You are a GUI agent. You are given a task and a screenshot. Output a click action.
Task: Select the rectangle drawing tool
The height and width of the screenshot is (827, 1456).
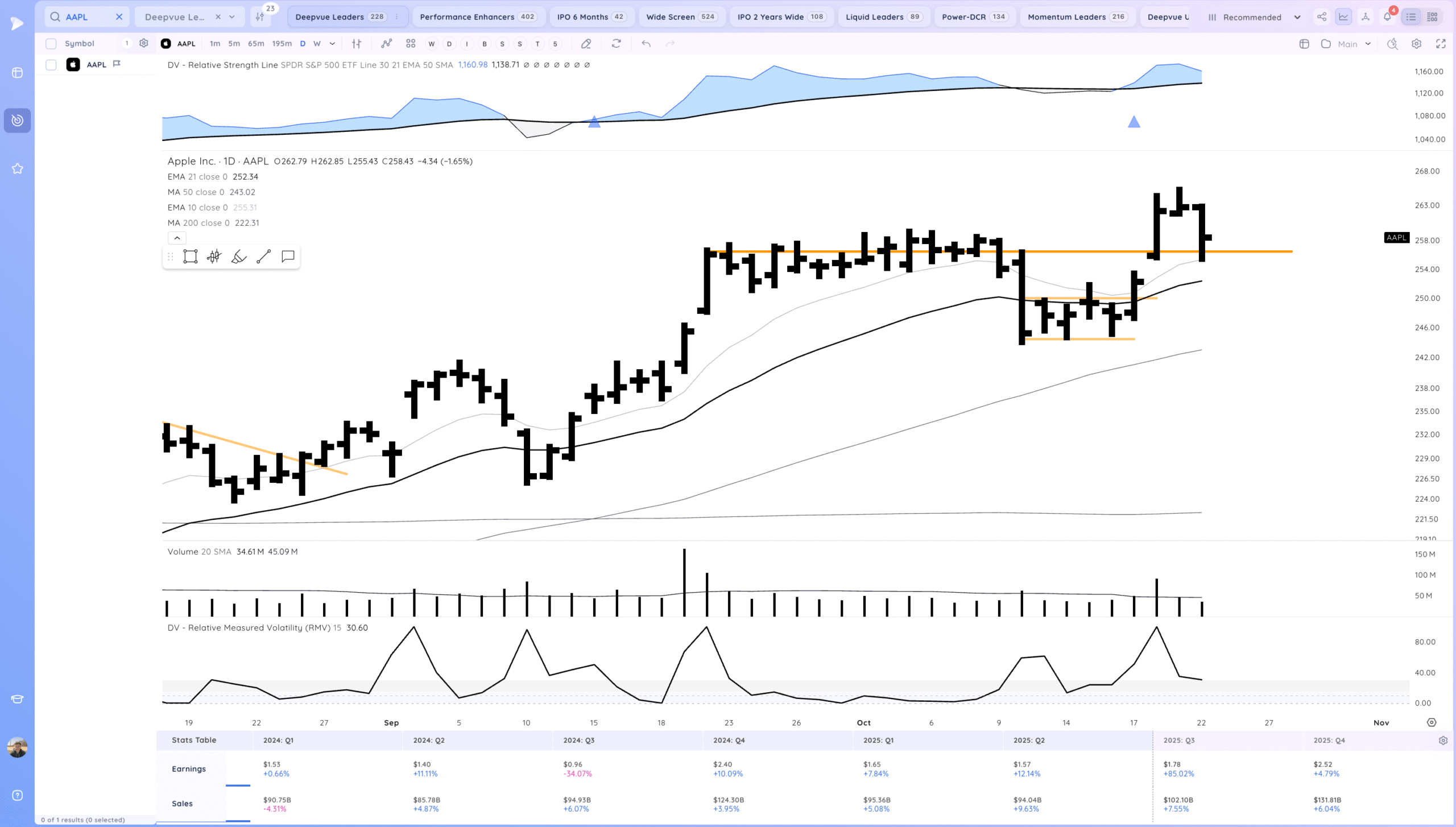coord(190,257)
